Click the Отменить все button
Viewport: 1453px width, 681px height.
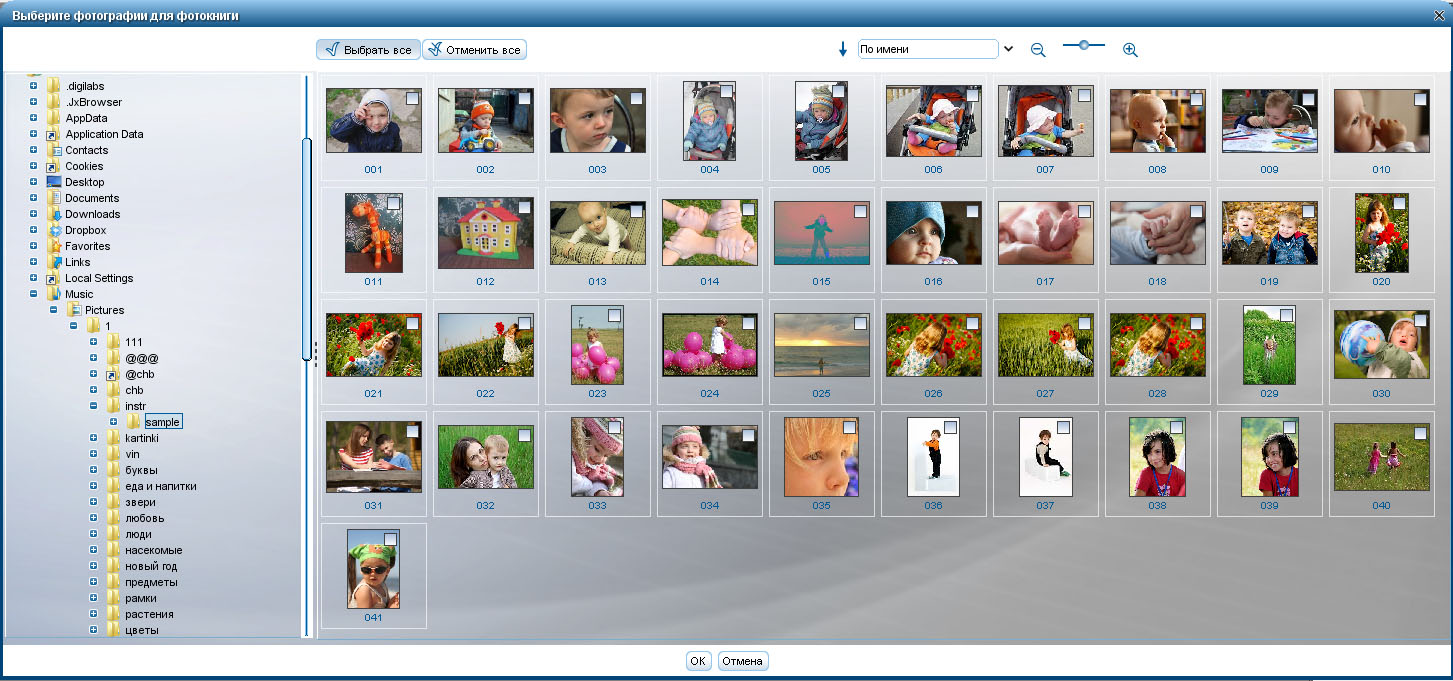[474, 50]
